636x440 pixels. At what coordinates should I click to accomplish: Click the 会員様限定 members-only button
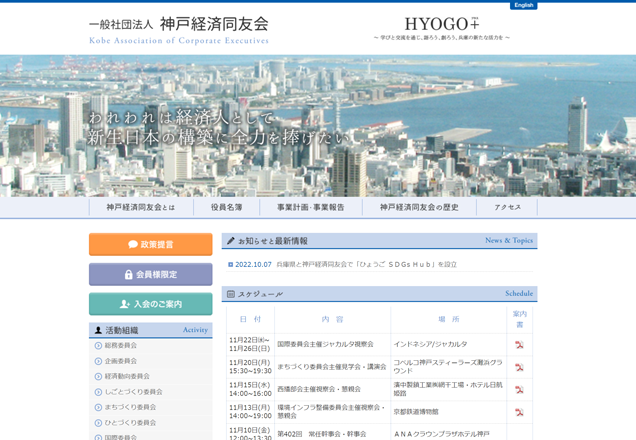tap(150, 275)
